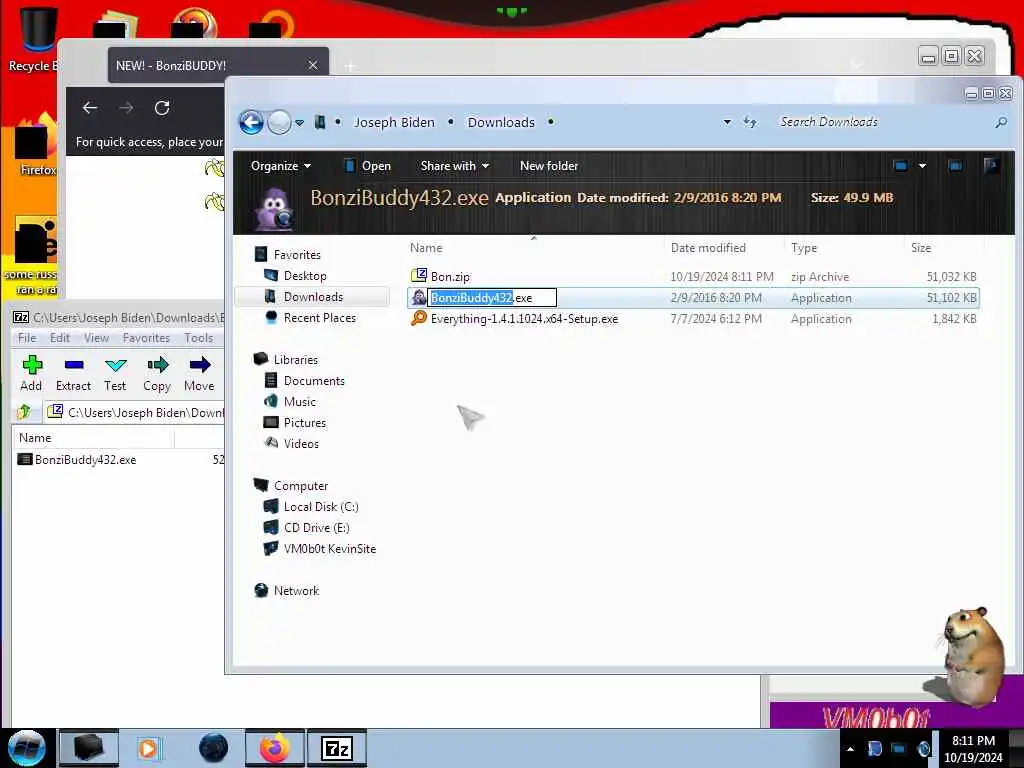Open the Favorites menu in 7-Zip
The image size is (1024, 768).
click(146, 338)
